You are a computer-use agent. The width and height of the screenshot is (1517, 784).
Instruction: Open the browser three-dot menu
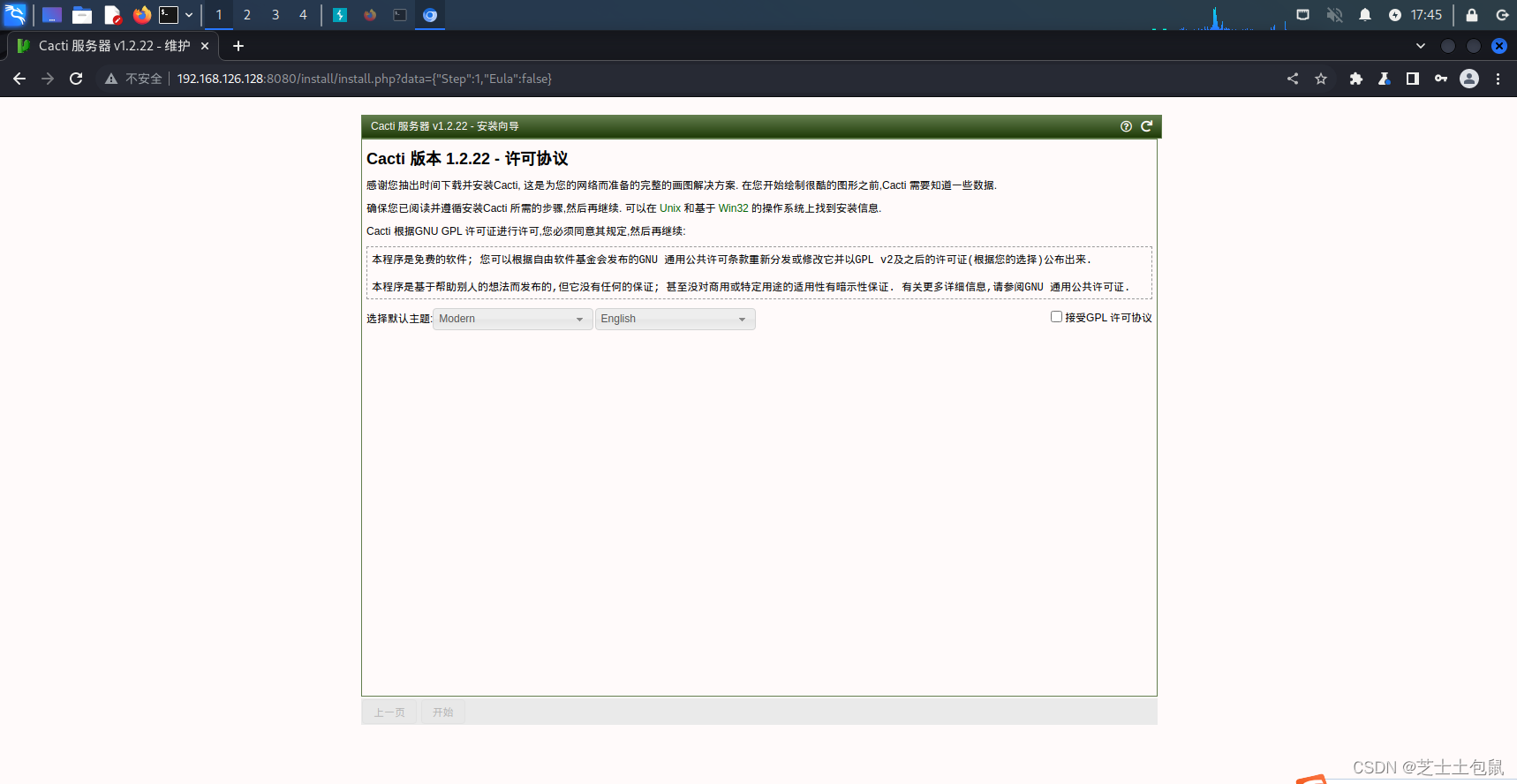click(x=1498, y=79)
